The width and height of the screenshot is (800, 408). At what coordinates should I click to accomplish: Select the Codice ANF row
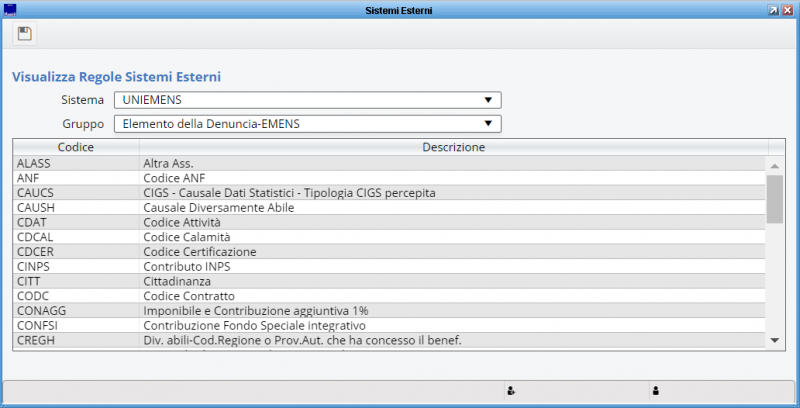point(389,178)
